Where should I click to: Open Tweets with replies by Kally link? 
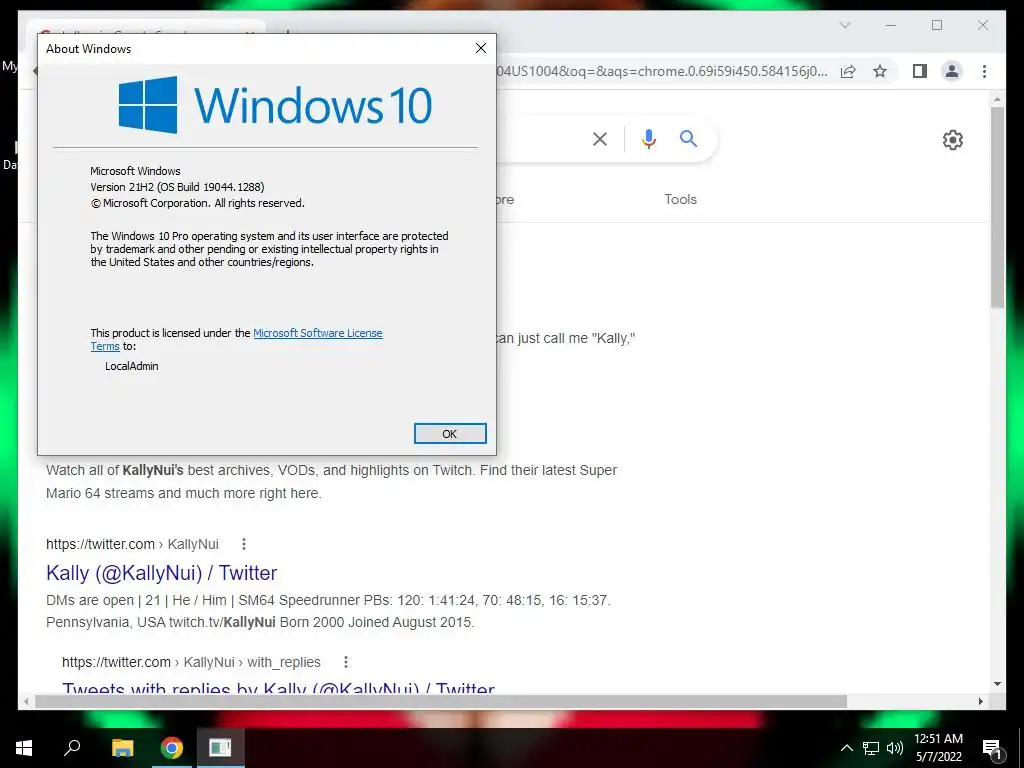pyautogui.click(x=278, y=688)
